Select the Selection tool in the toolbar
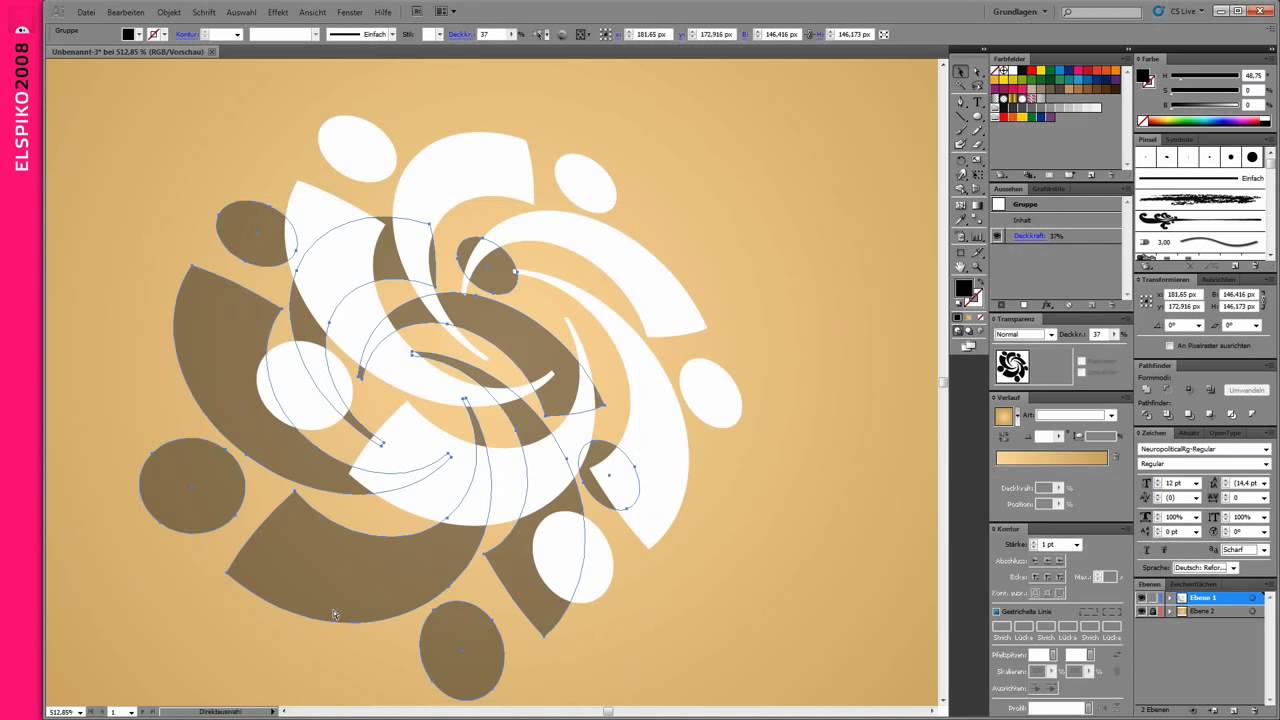Screen dimensions: 1280x720 point(959,70)
